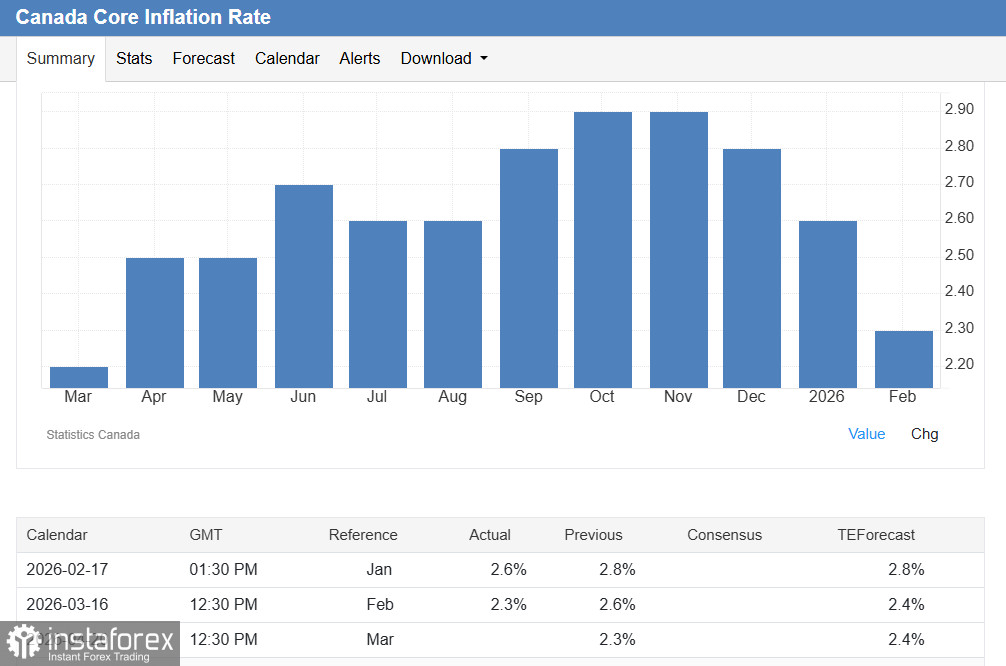This screenshot has width=1006, height=666.
Task: Switch to the Stats tab
Action: click(x=134, y=58)
